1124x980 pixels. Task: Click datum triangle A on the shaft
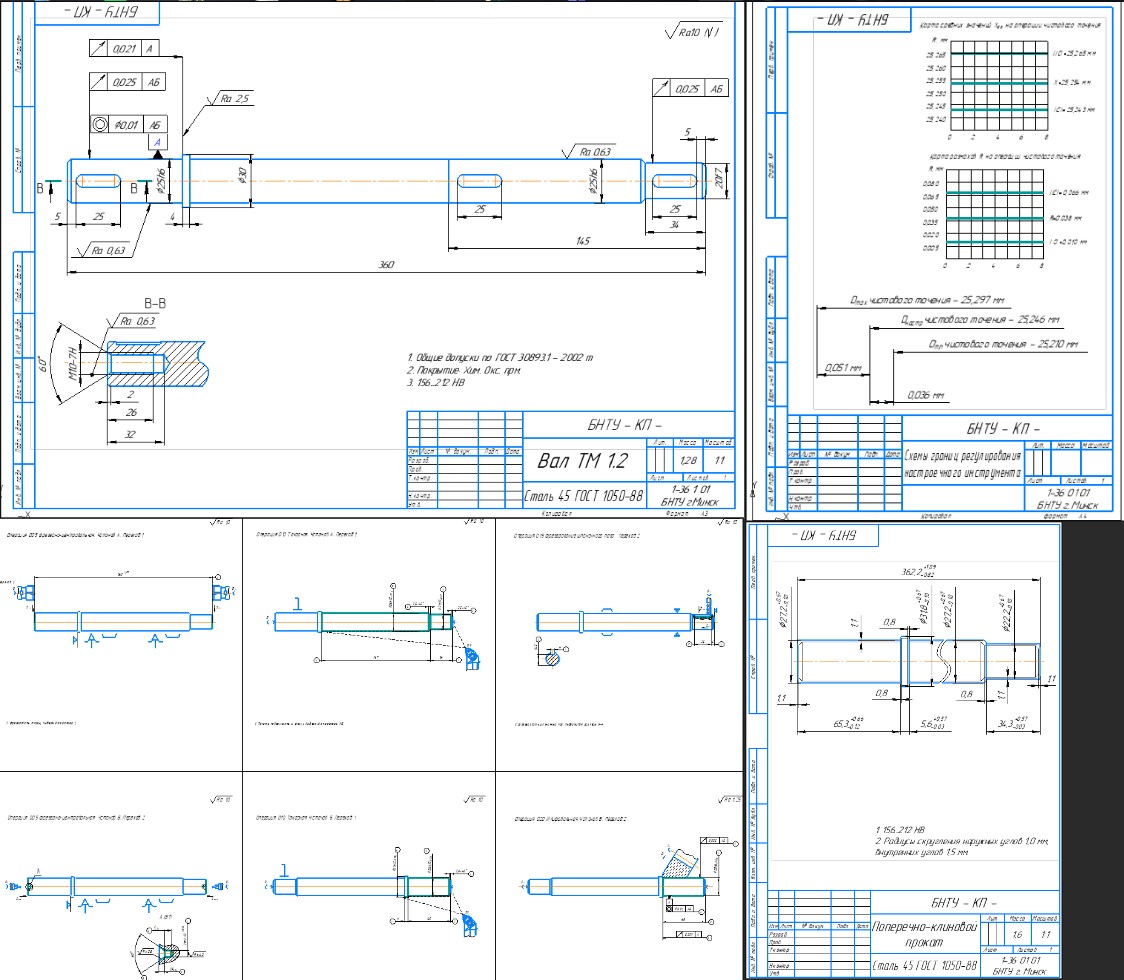tap(157, 145)
